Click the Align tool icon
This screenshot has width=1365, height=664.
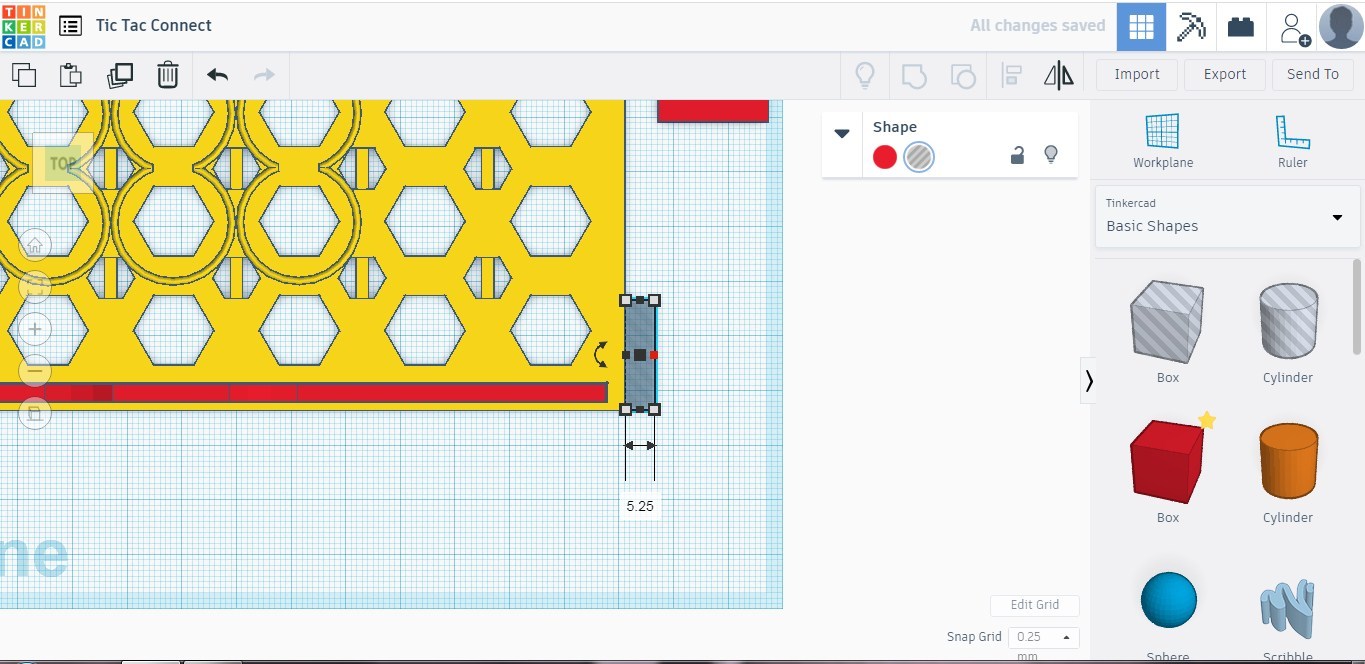click(1011, 74)
